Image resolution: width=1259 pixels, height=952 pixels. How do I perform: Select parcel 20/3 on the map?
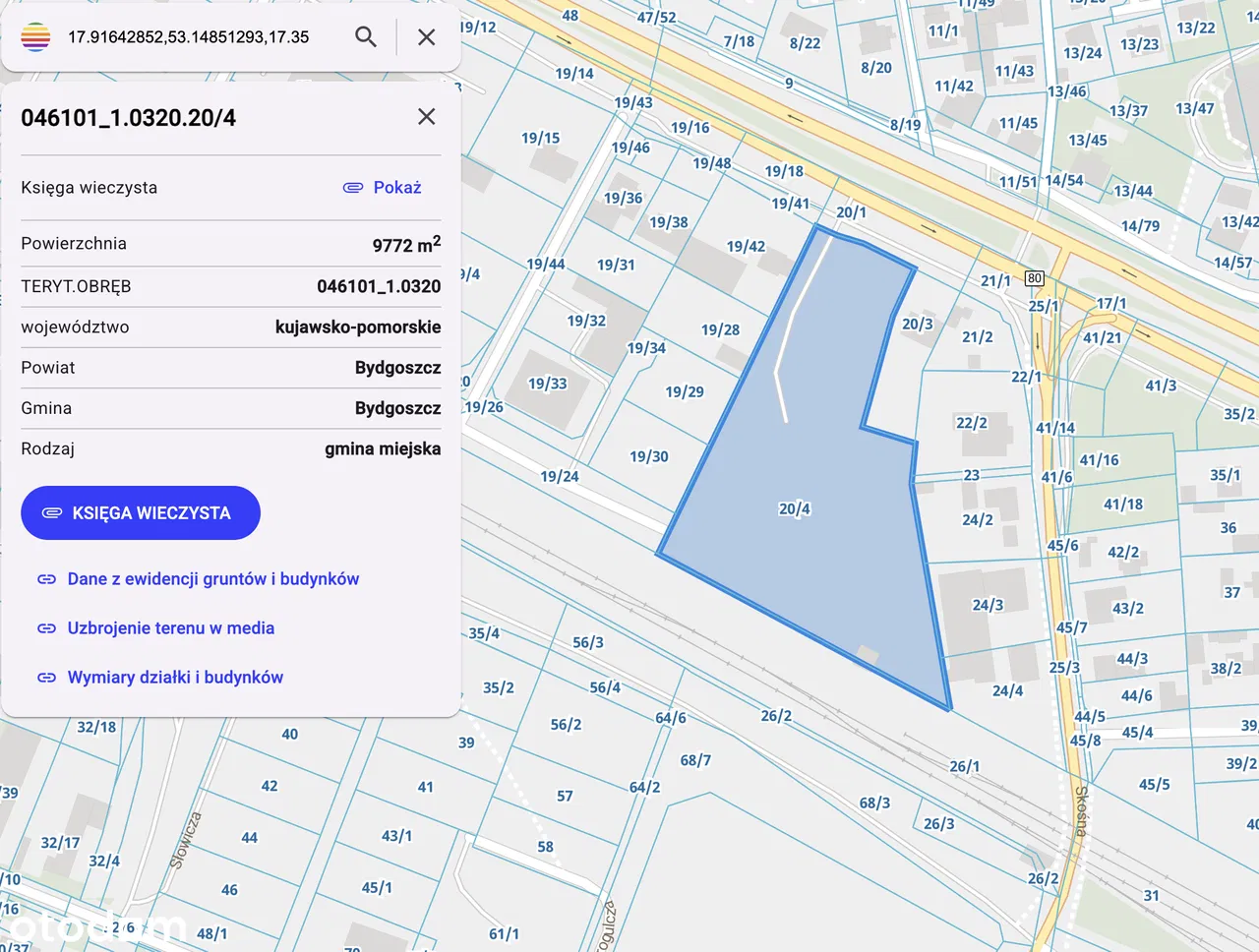tap(917, 325)
